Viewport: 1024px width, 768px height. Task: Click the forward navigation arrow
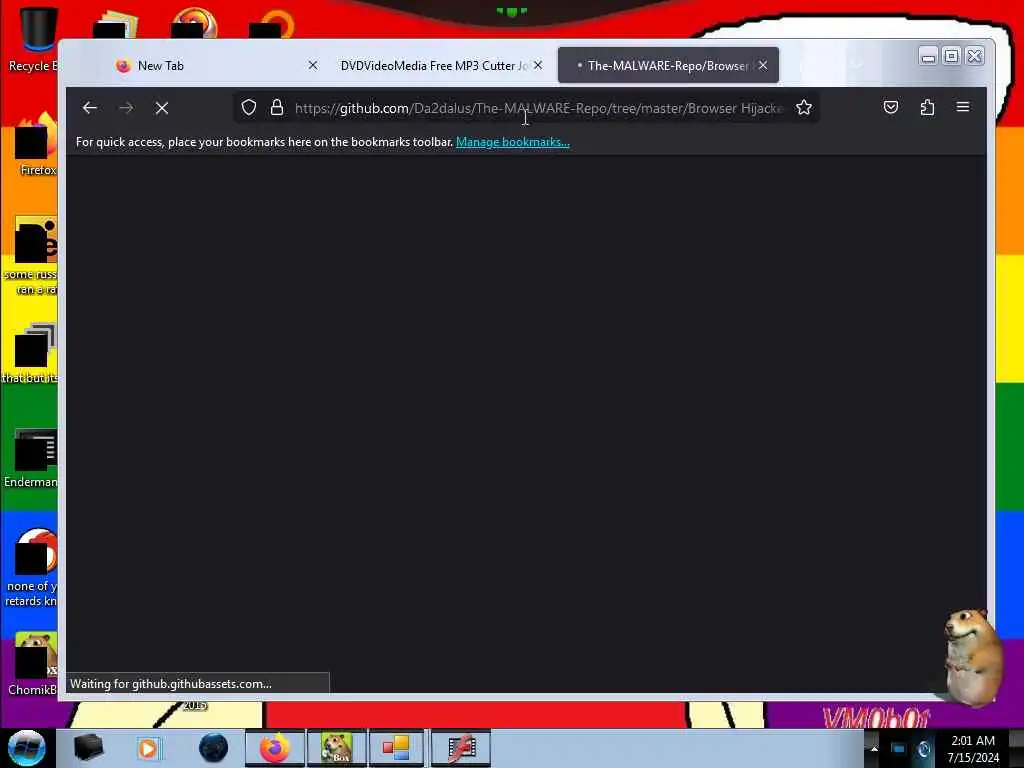point(126,108)
